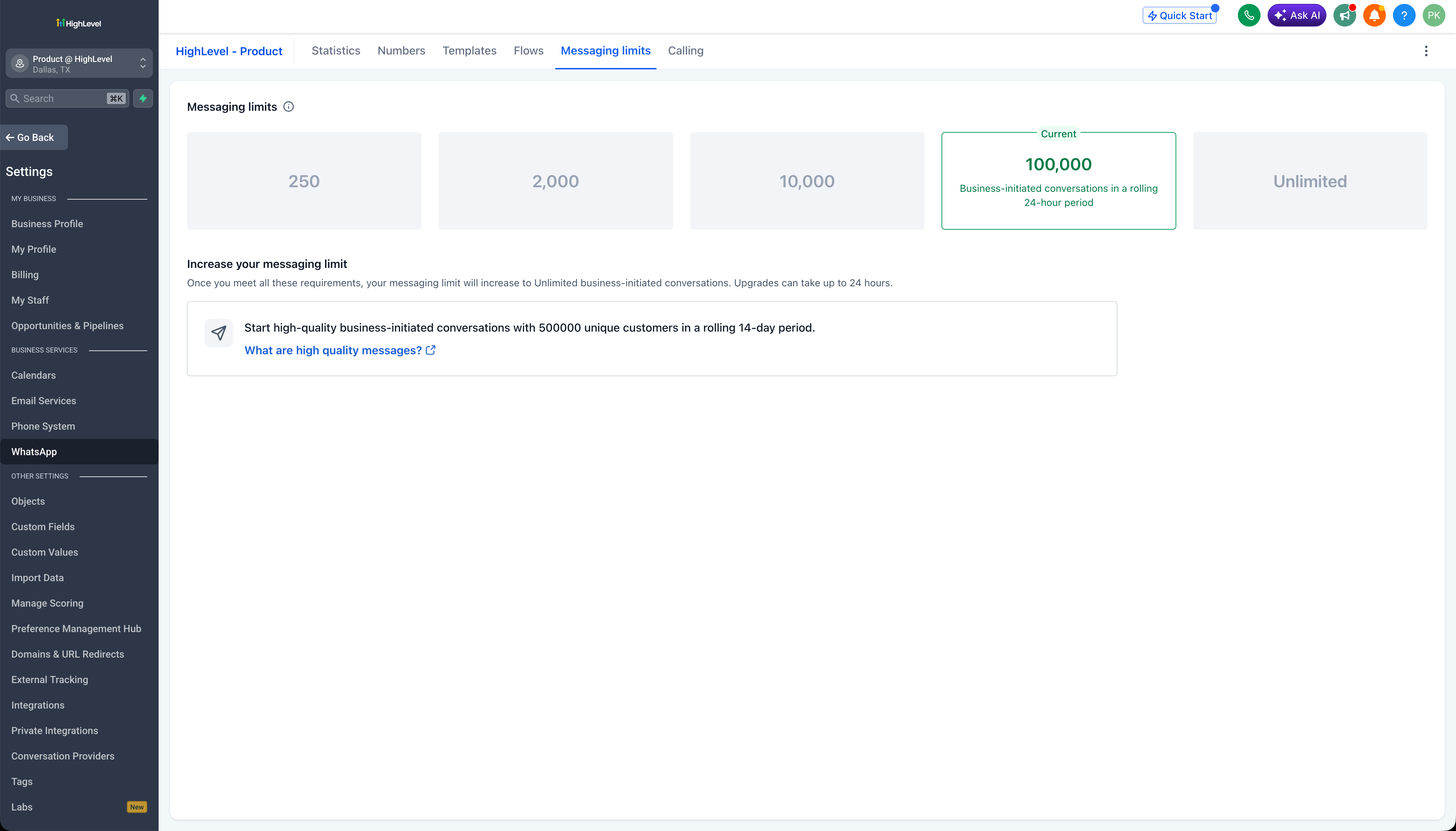The height and width of the screenshot is (831, 1456).
Task: Open Private Integrations settings
Action: click(x=55, y=730)
